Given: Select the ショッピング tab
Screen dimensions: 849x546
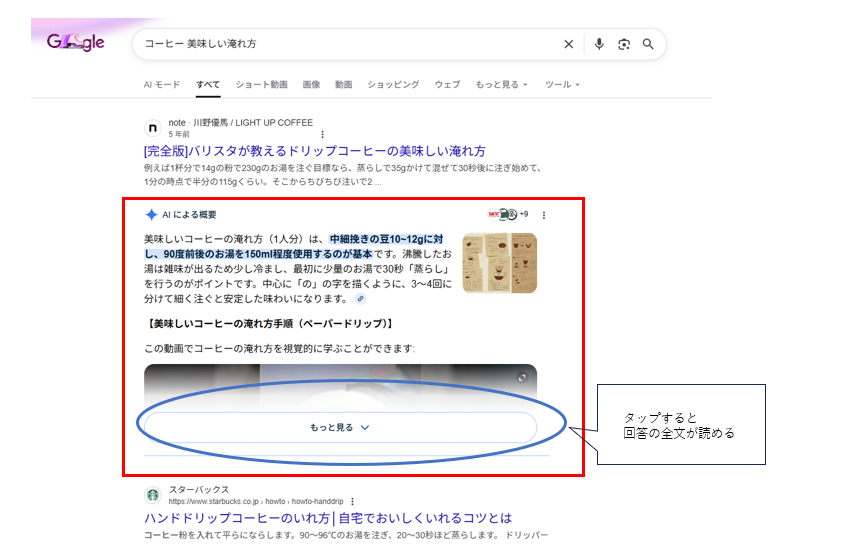Looking at the screenshot, I should tap(393, 85).
